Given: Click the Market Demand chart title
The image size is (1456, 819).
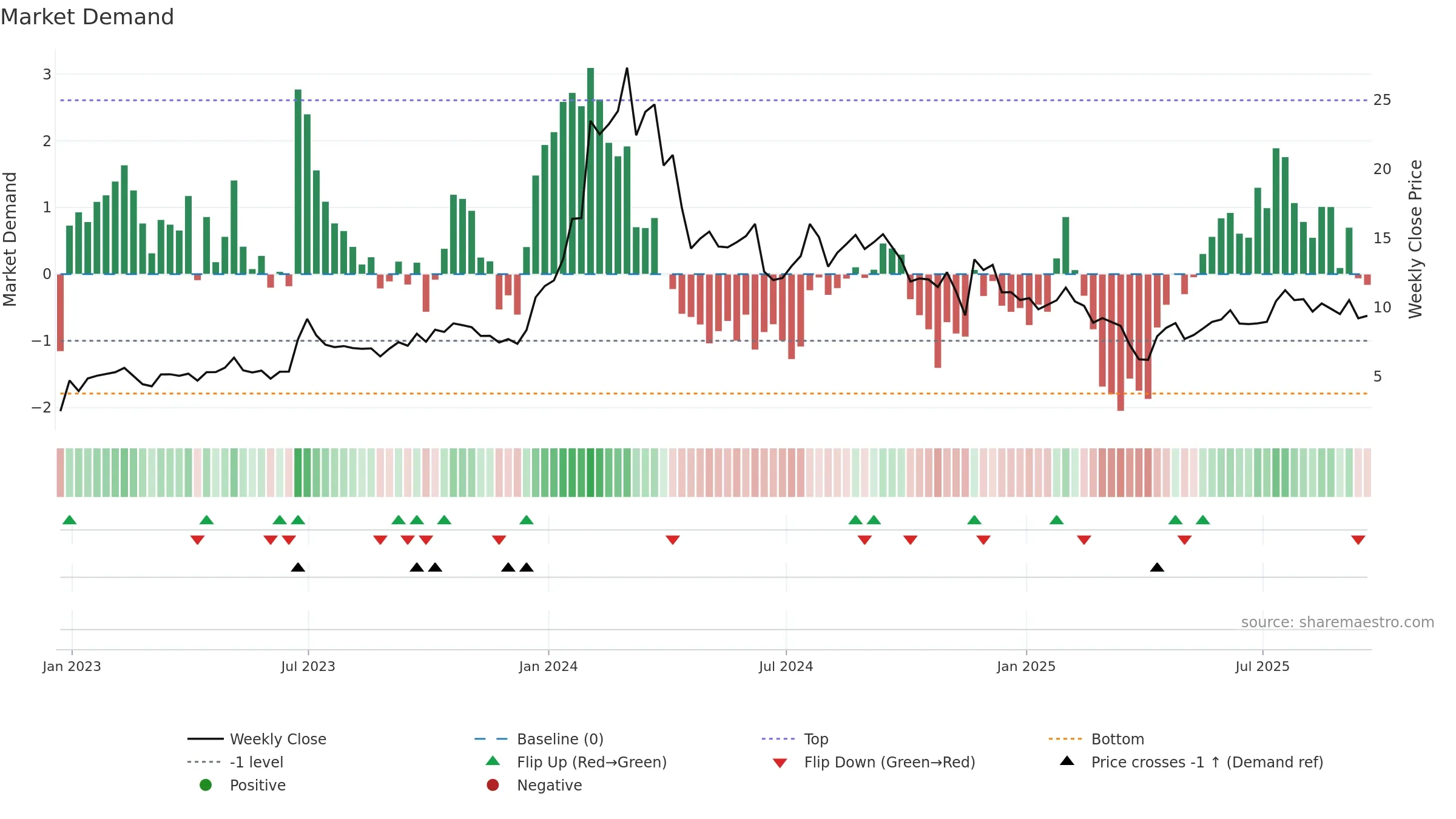Looking at the screenshot, I should pos(87,17).
